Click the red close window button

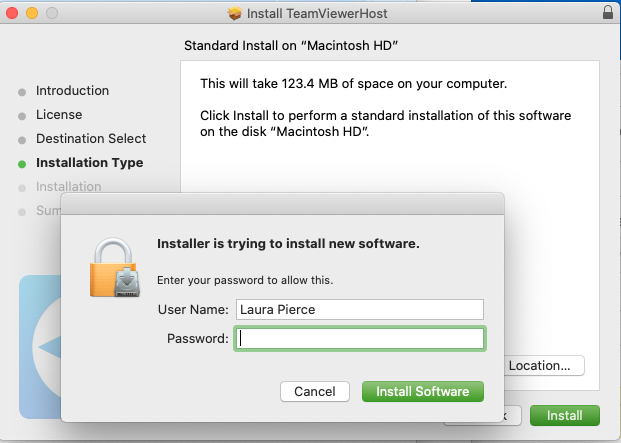[12, 13]
